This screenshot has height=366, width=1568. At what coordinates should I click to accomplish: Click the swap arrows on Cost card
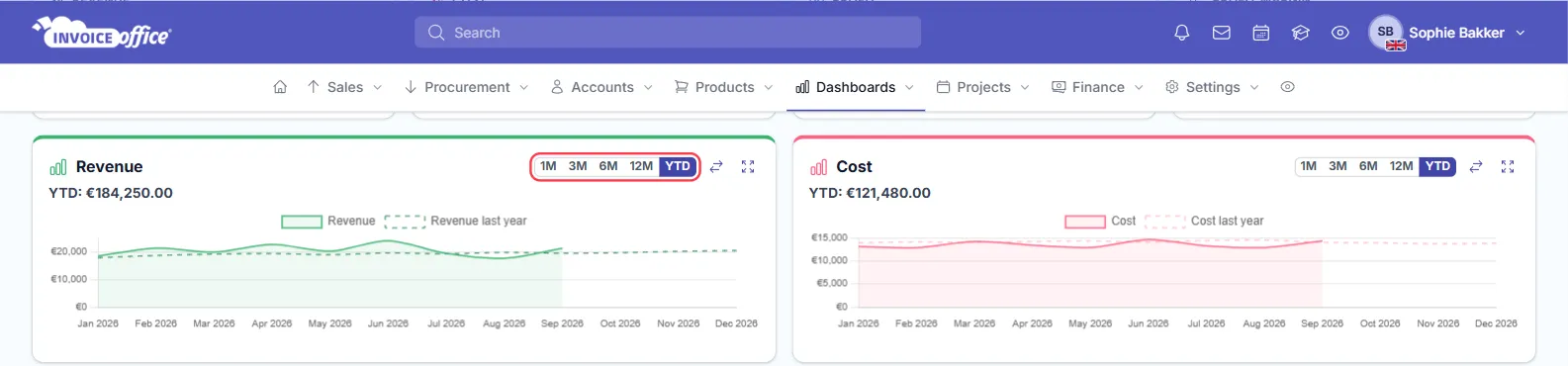click(1476, 166)
